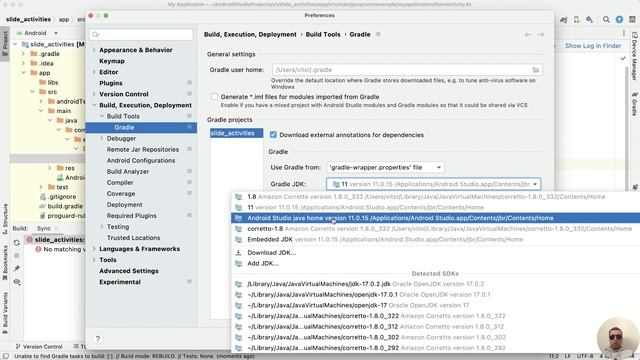Choose Add JDK... from the list
Screen dimensions: 640x360
[435, 263]
